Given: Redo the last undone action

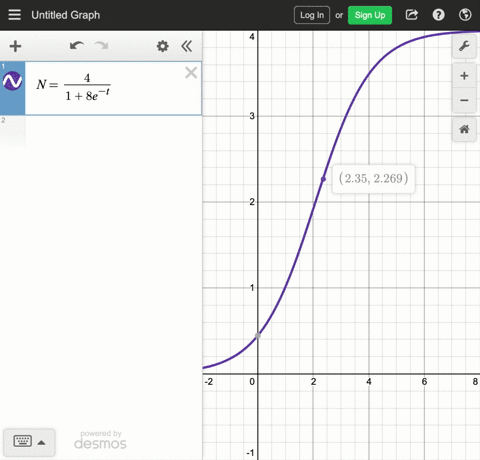Looking at the screenshot, I should [101, 46].
